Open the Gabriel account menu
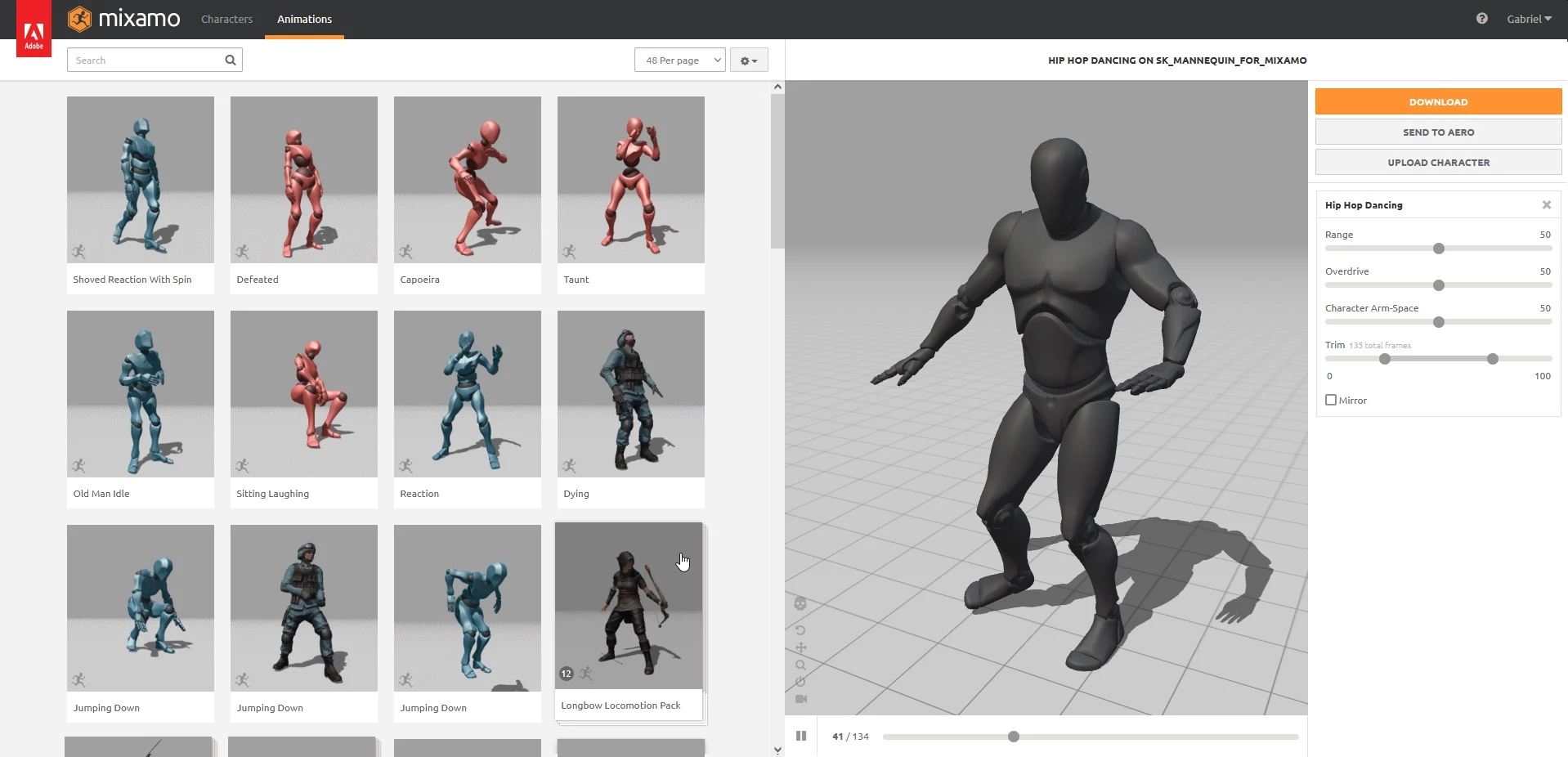This screenshot has height=757, width=1568. (1528, 19)
